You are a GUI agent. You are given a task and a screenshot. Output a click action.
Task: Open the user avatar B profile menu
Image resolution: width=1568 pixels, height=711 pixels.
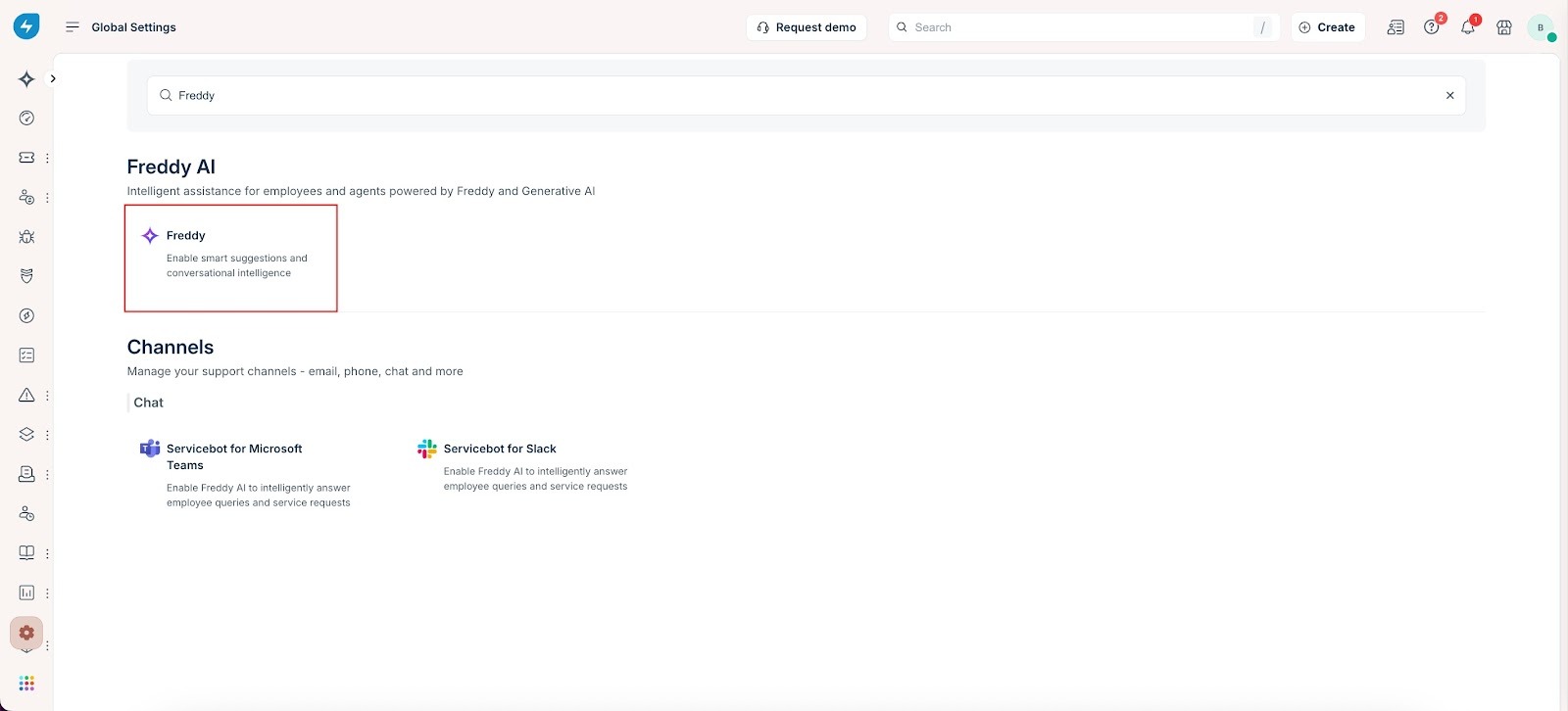pyautogui.click(x=1541, y=27)
